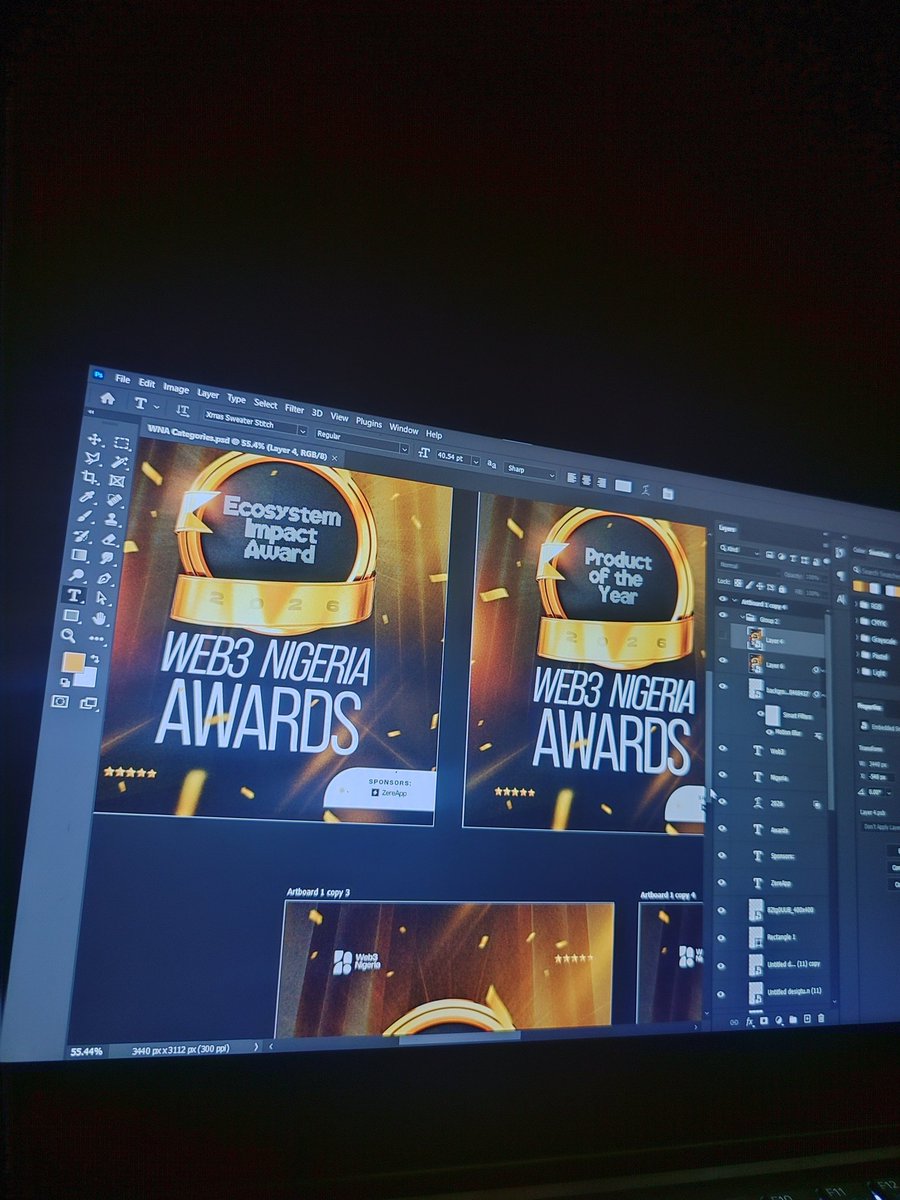900x1200 pixels.
Task: Hide the Sponsors text layer
Action: click(x=723, y=856)
